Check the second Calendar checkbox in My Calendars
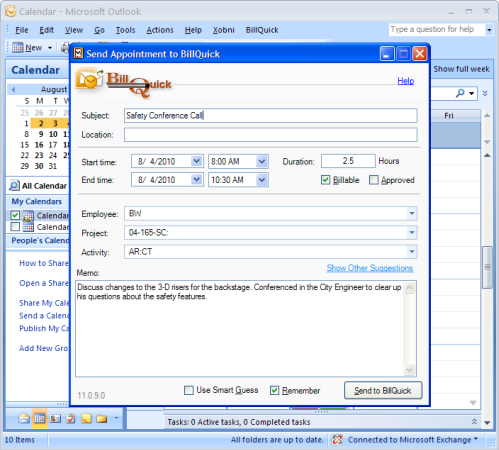Screen dimensions: 499x450 coord(15,227)
